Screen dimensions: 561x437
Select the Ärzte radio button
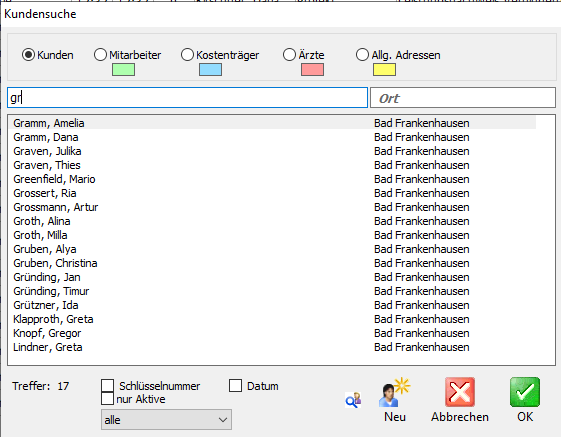tap(289, 55)
